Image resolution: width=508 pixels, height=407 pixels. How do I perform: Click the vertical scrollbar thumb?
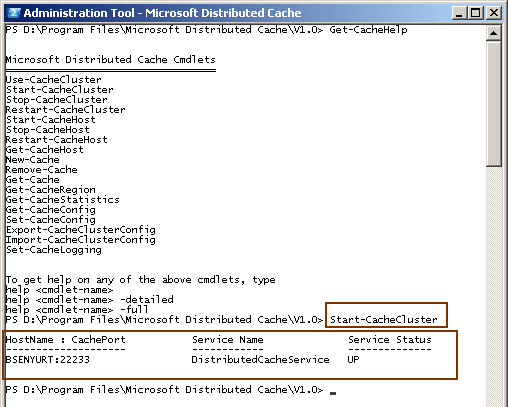(x=494, y=104)
